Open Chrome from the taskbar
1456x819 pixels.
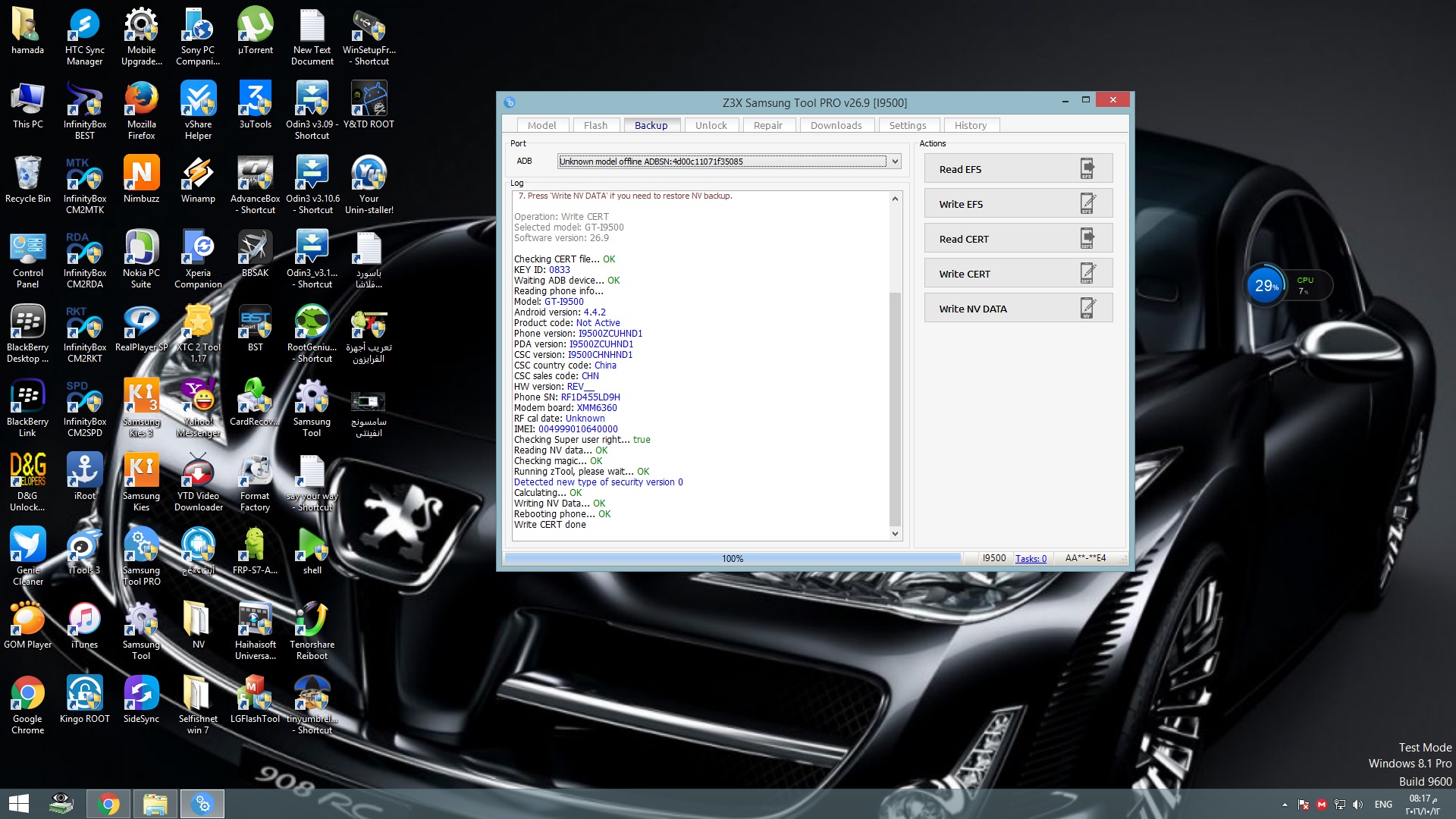tap(108, 803)
